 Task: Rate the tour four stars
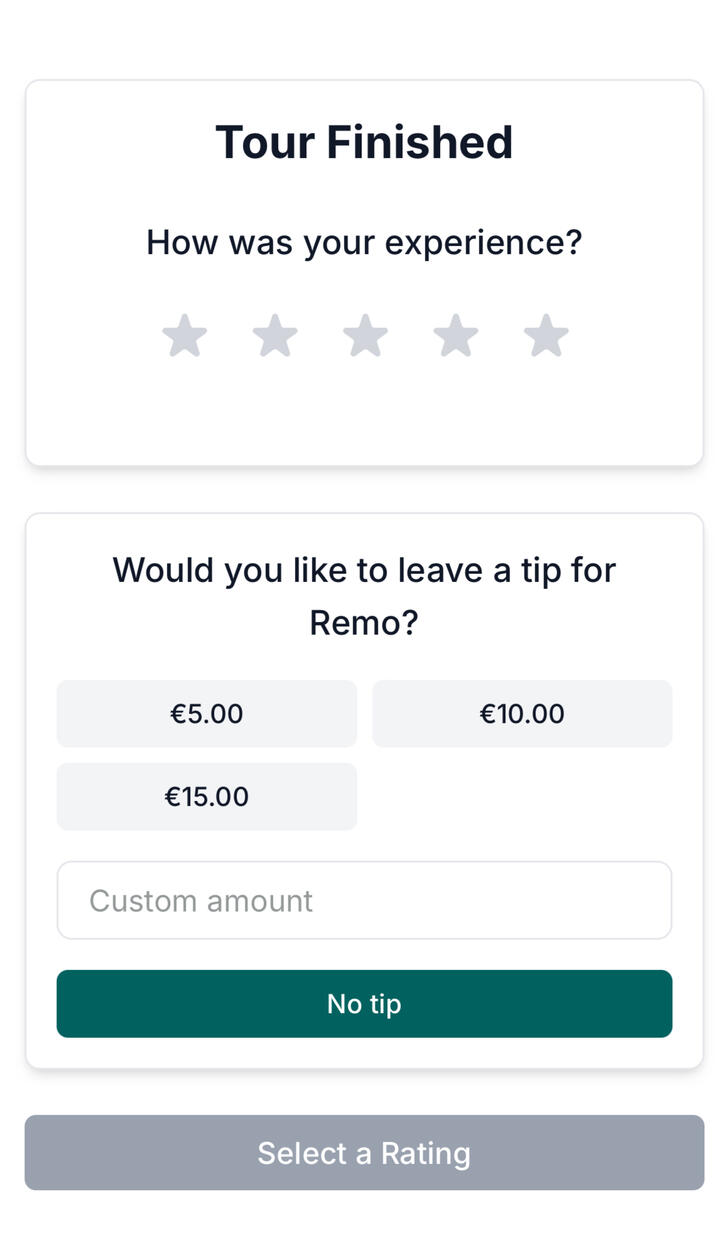click(x=455, y=336)
